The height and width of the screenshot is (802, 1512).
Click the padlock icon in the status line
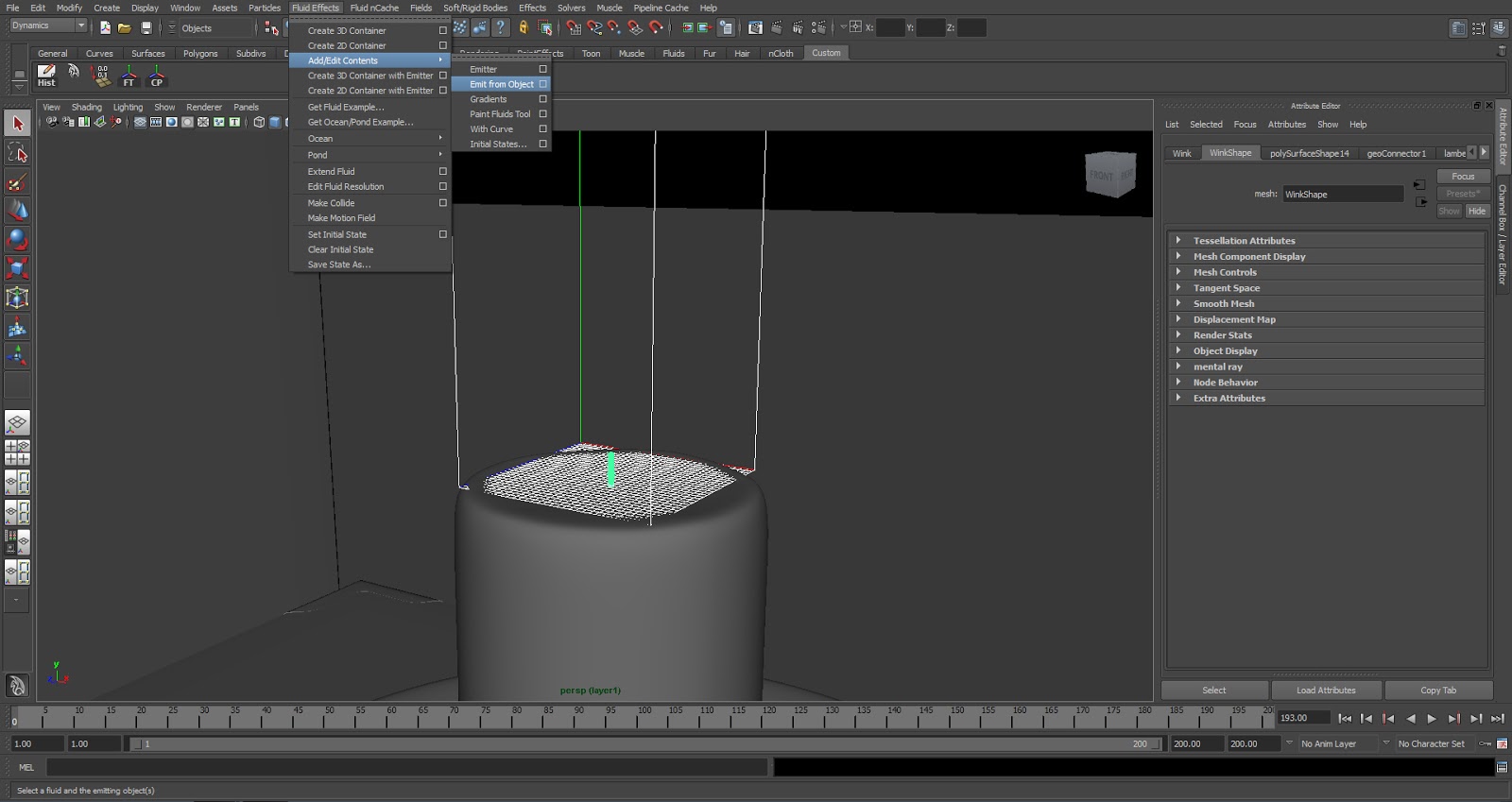pos(524,27)
